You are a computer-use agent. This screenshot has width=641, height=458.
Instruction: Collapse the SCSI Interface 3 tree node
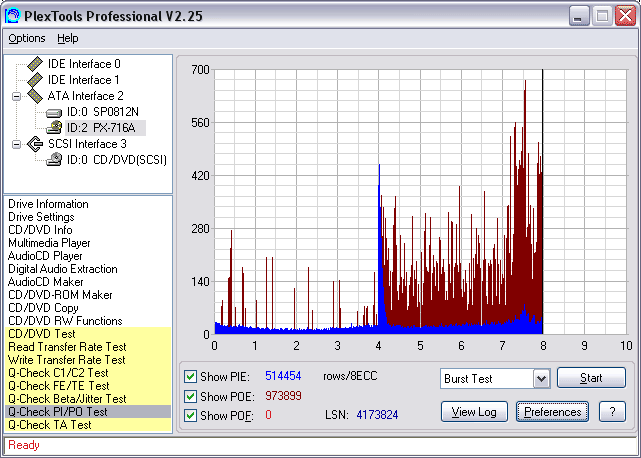point(16,144)
